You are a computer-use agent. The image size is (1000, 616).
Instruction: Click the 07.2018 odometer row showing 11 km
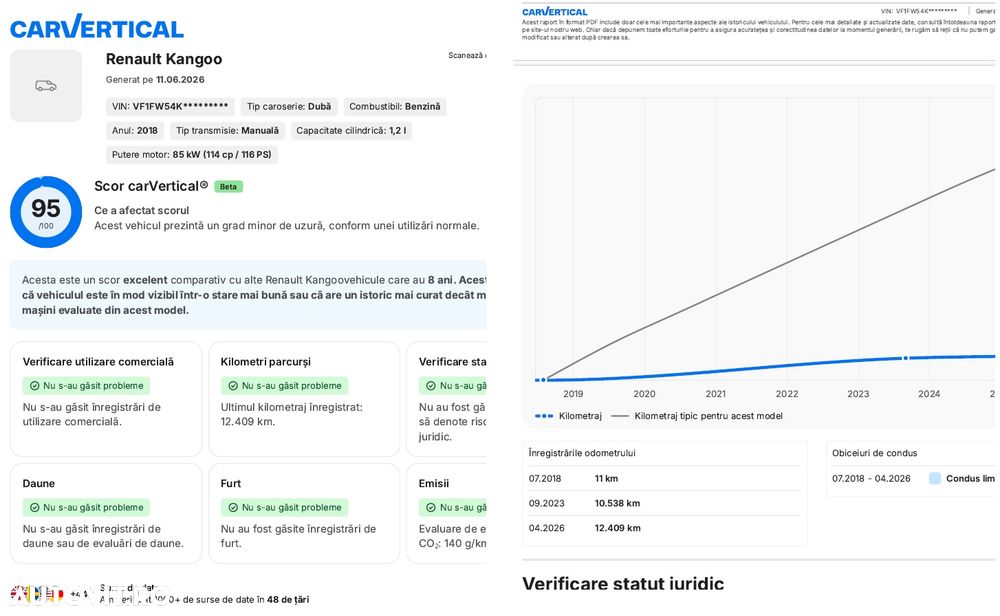pos(665,478)
